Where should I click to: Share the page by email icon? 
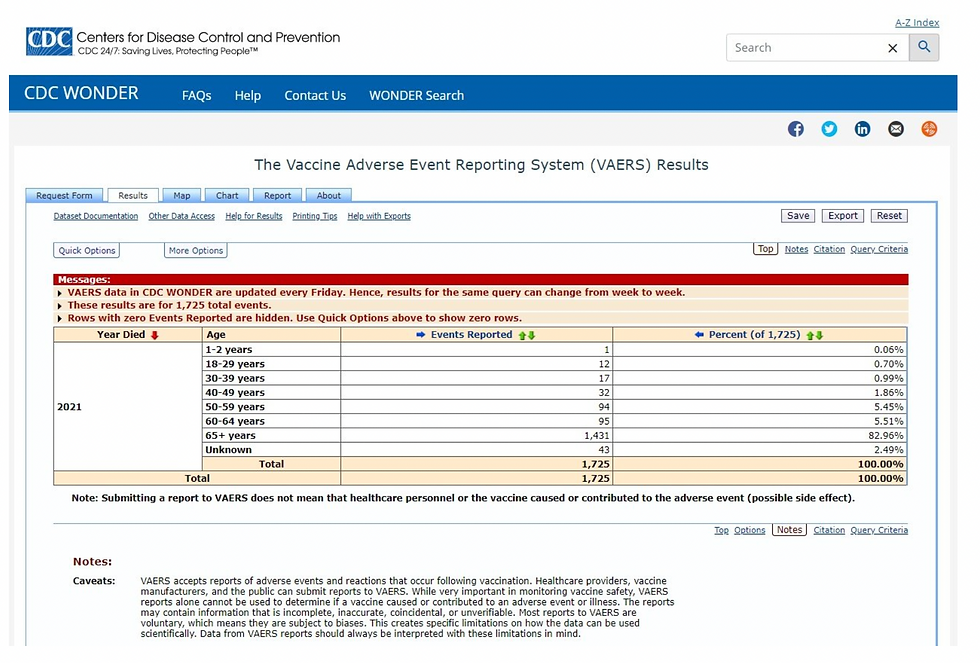tap(896, 129)
